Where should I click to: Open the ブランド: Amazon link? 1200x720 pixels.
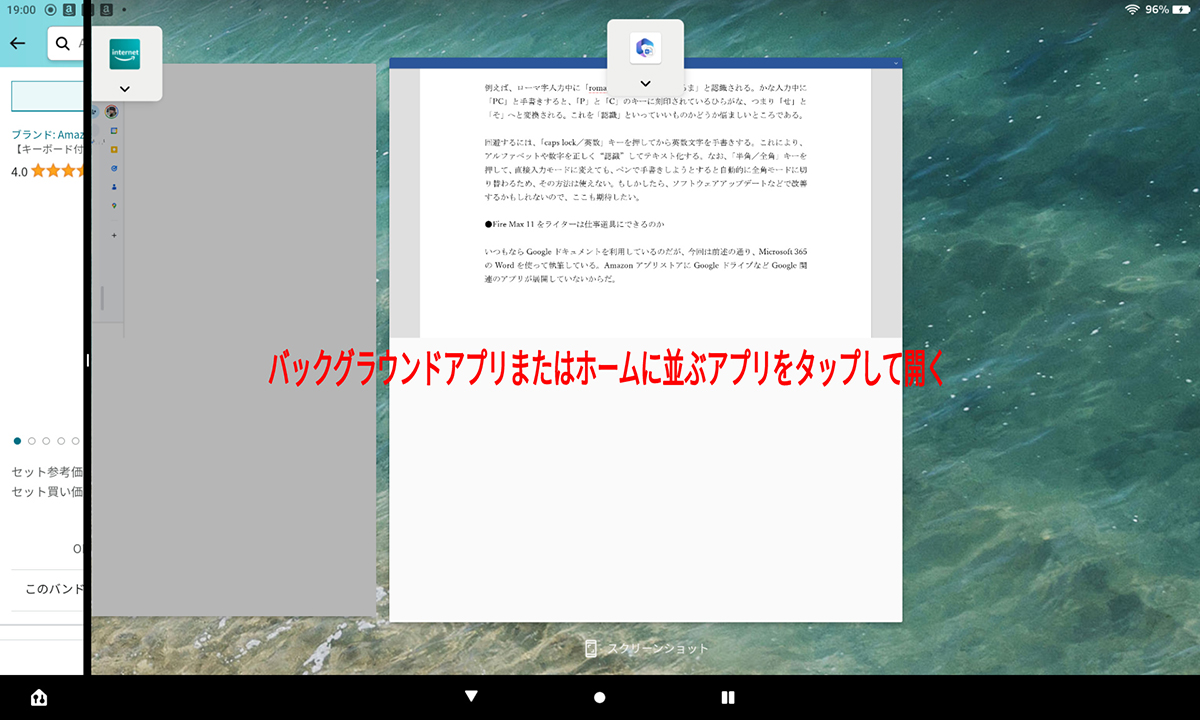pyautogui.click(x=46, y=135)
